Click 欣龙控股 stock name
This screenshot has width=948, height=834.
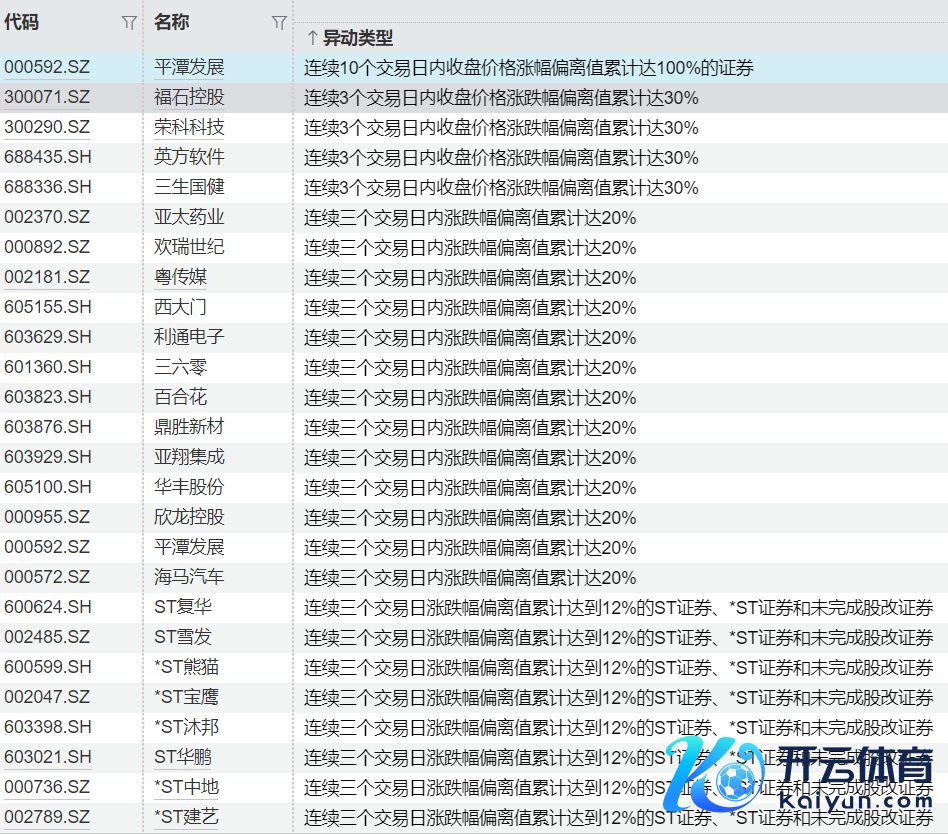tap(189, 518)
